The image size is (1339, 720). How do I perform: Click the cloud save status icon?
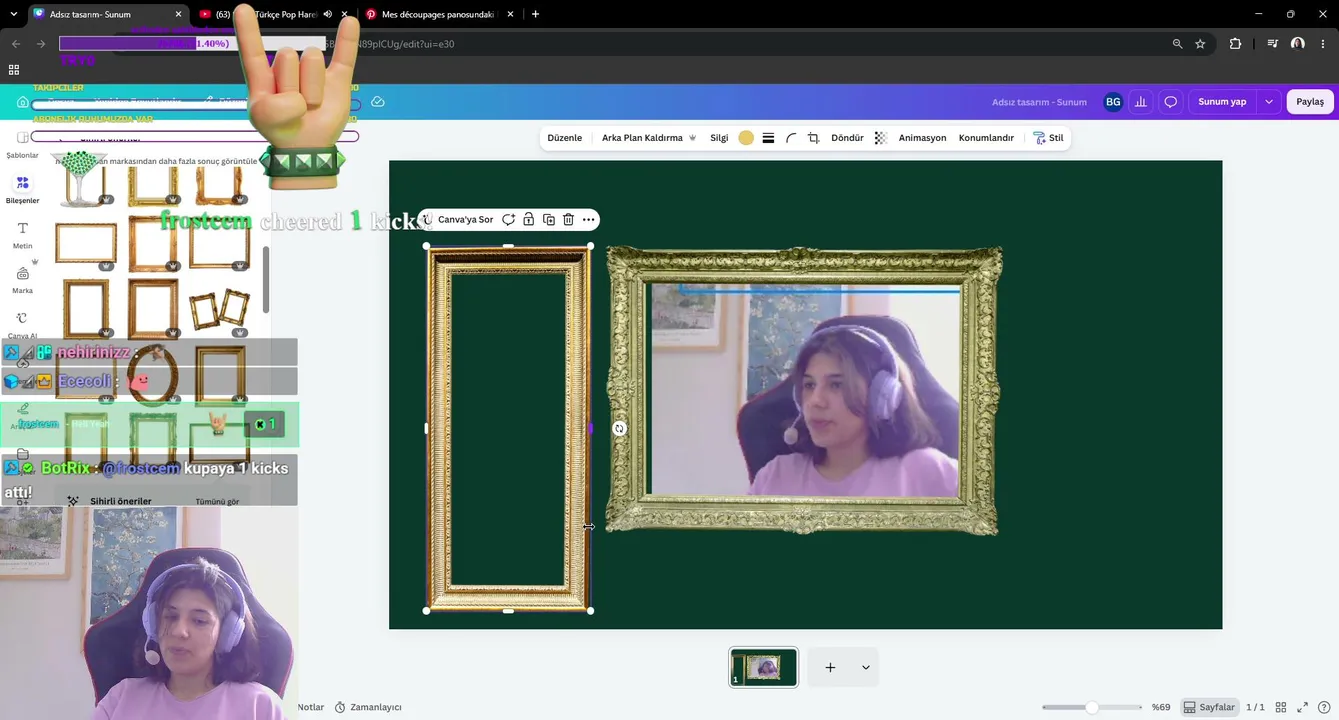coord(378,102)
